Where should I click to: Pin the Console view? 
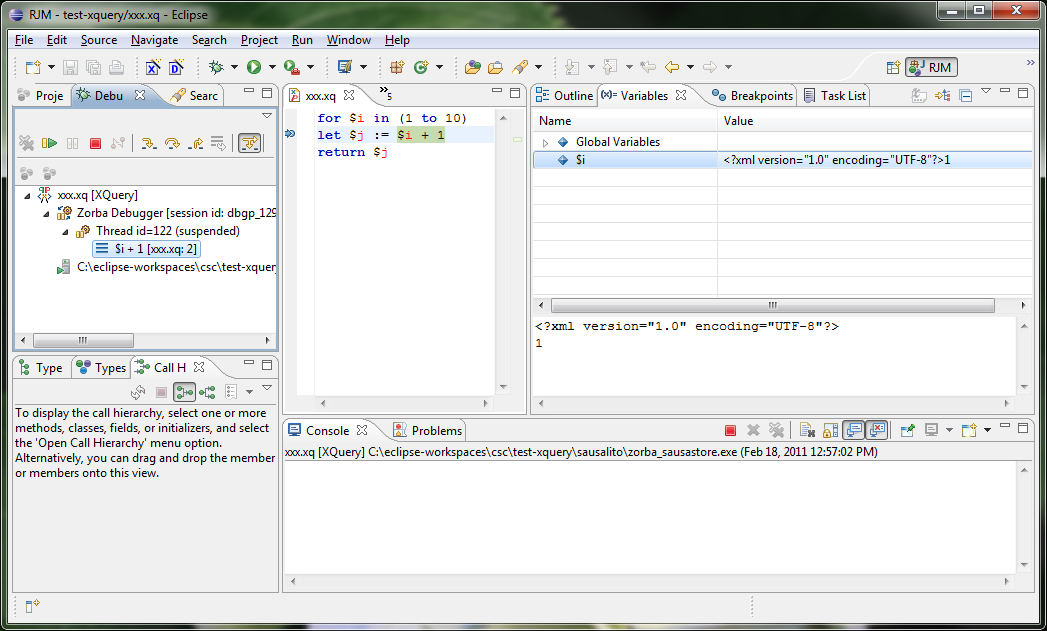coord(907,430)
